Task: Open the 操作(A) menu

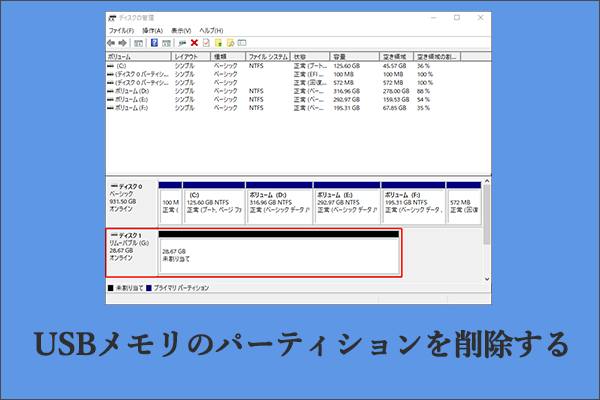Action: 152,31
